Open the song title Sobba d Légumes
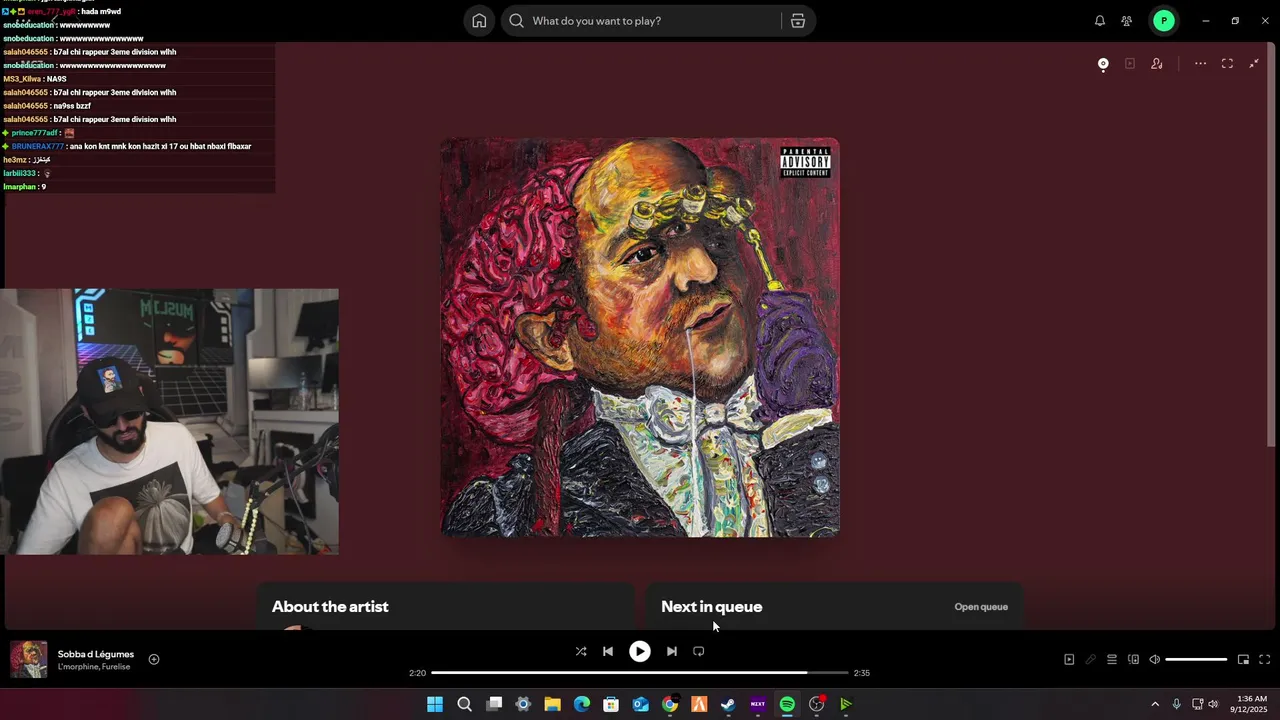 [x=96, y=654]
